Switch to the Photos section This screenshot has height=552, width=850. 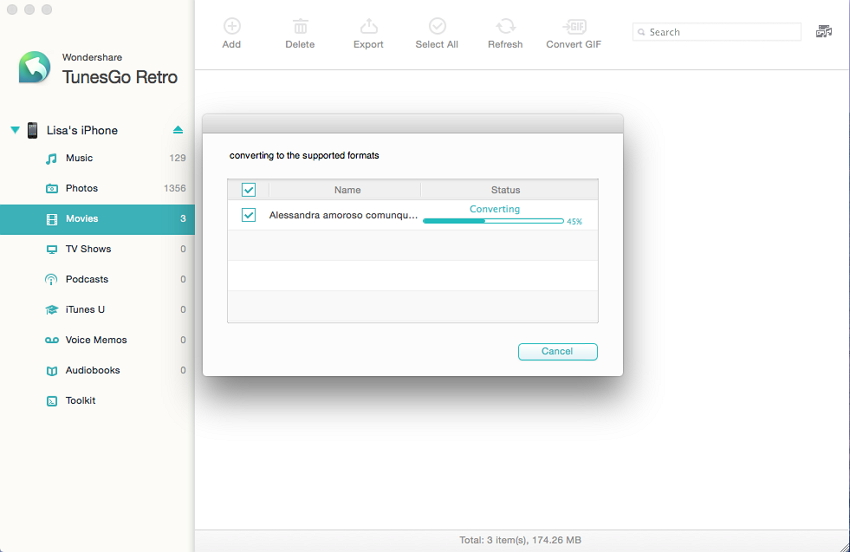pos(81,188)
